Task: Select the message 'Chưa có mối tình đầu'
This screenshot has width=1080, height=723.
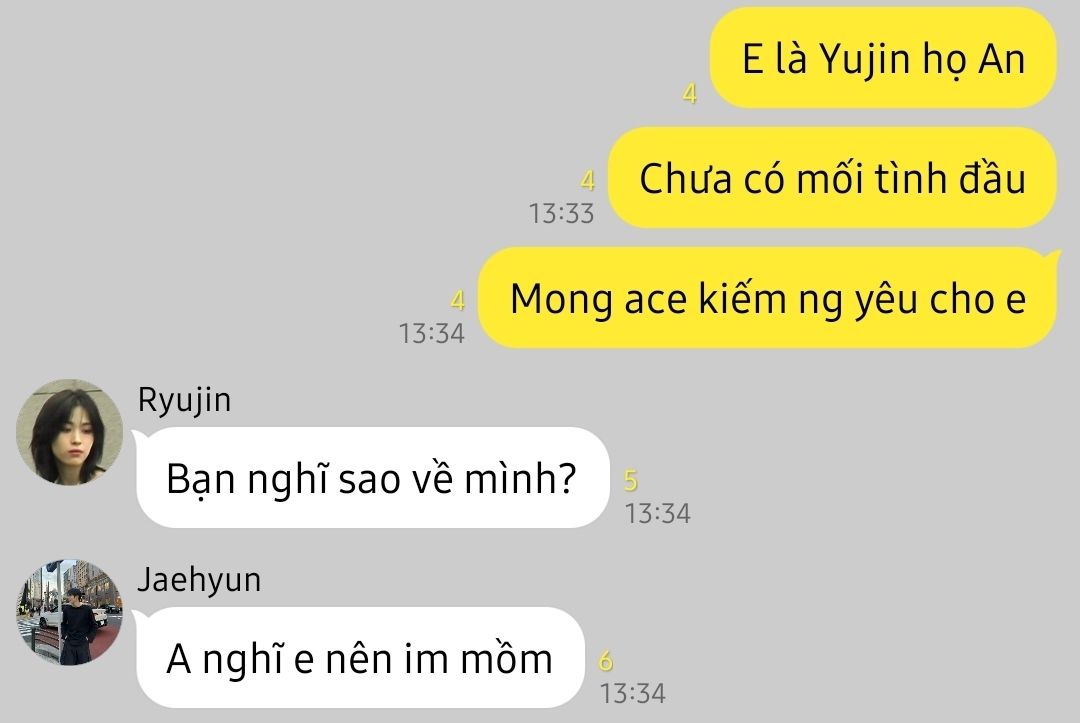Action: click(832, 178)
